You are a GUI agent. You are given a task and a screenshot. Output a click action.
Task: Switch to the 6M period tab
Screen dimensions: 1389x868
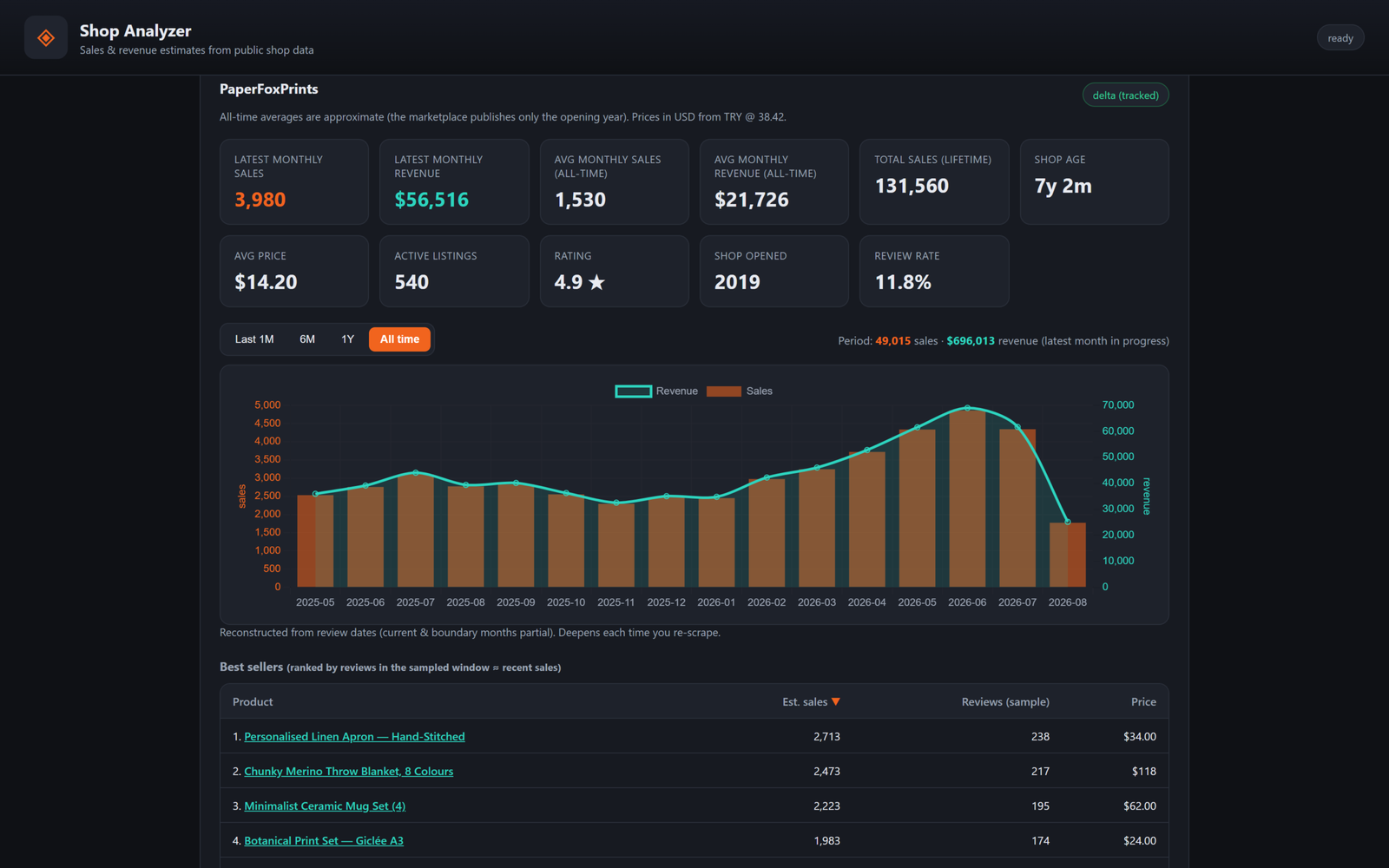[x=307, y=339]
